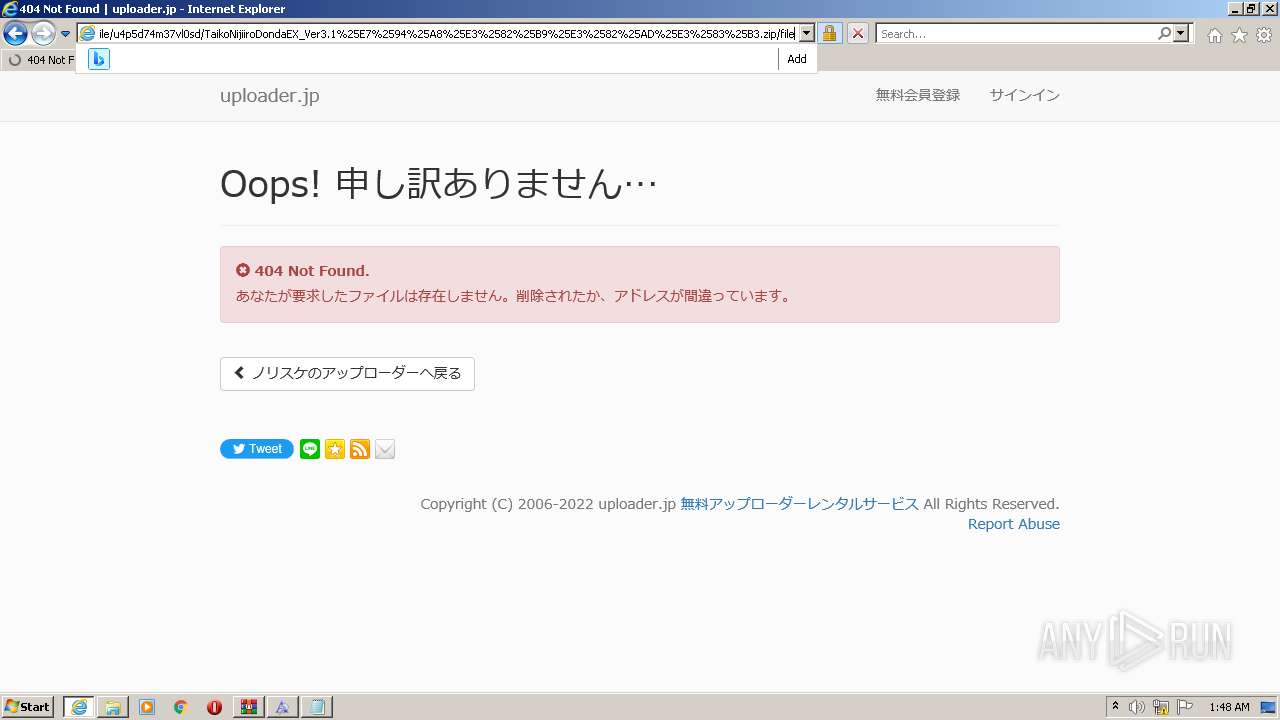Click the あなたが要求したファイルは存在しません message
Image resolution: width=1280 pixels, height=720 pixels.
pos(515,296)
